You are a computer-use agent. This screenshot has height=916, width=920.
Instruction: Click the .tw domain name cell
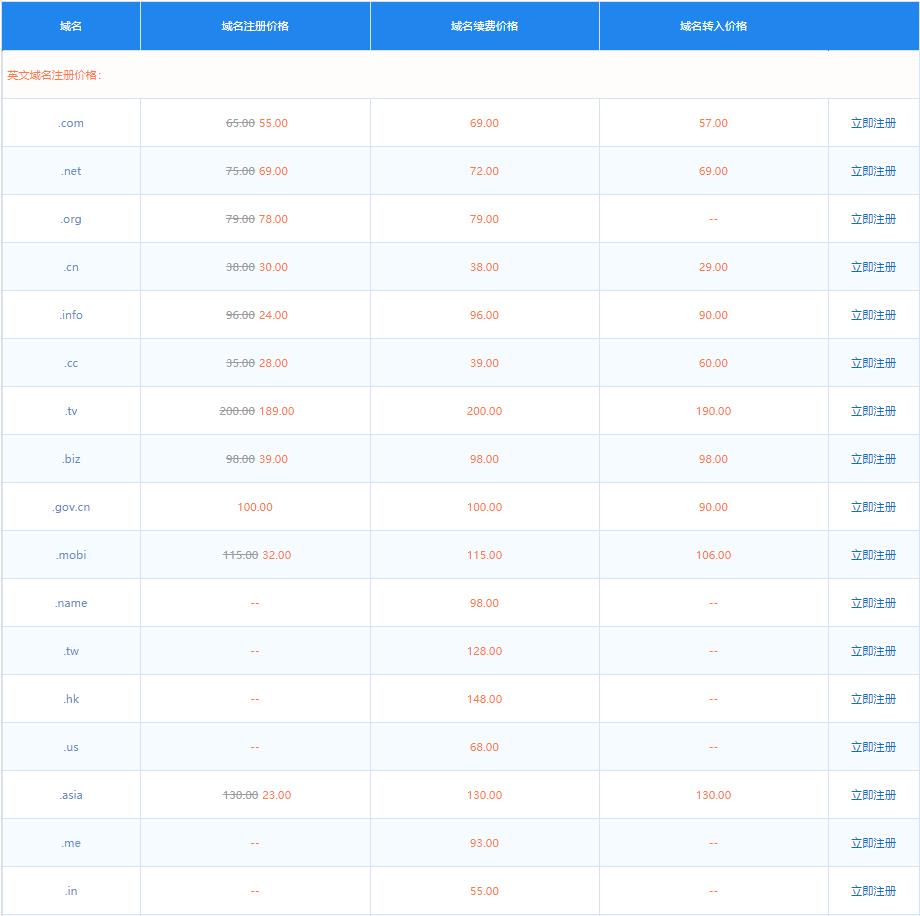point(71,651)
